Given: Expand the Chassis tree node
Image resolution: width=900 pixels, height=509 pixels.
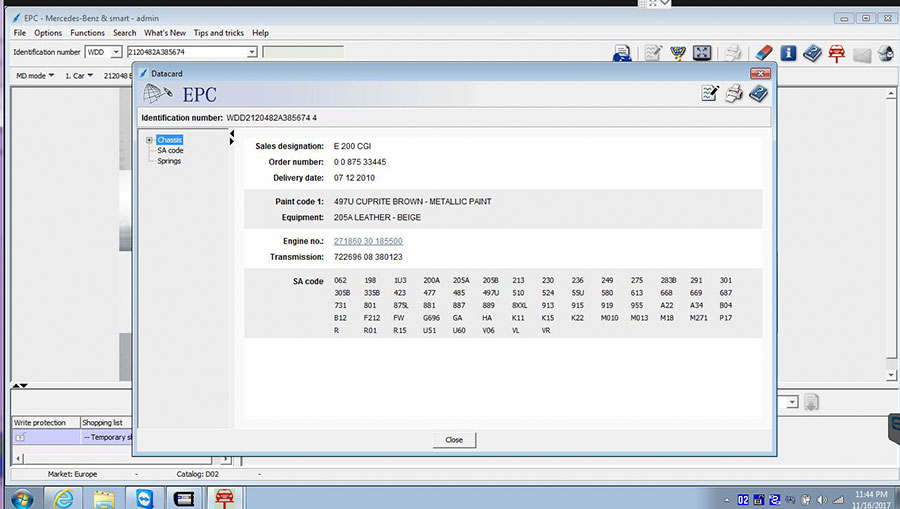Looking at the screenshot, I should 149,140.
